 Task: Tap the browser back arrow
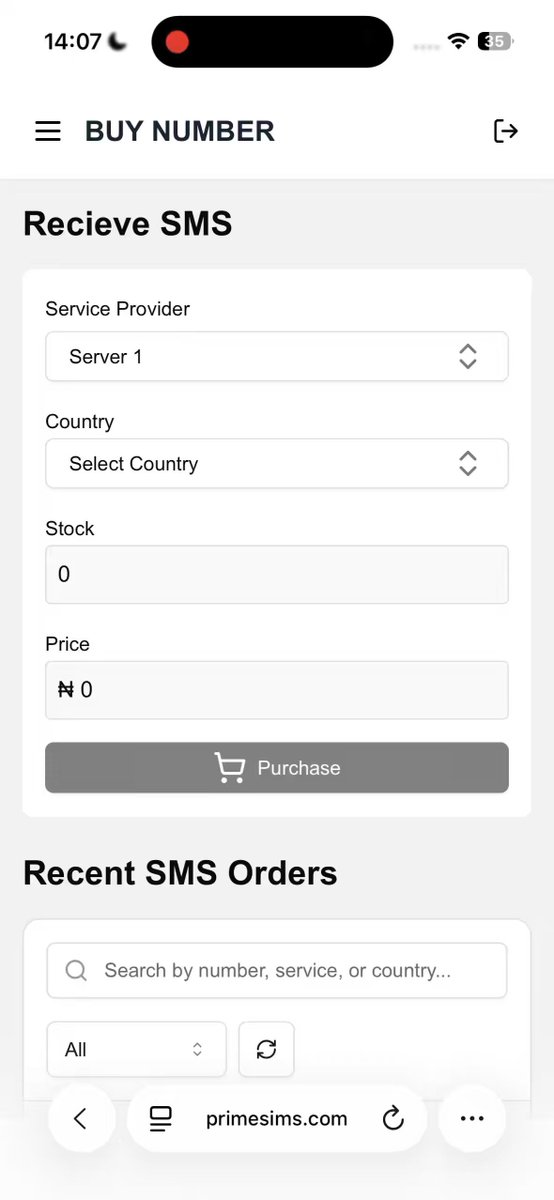(x=81, y=1119)
